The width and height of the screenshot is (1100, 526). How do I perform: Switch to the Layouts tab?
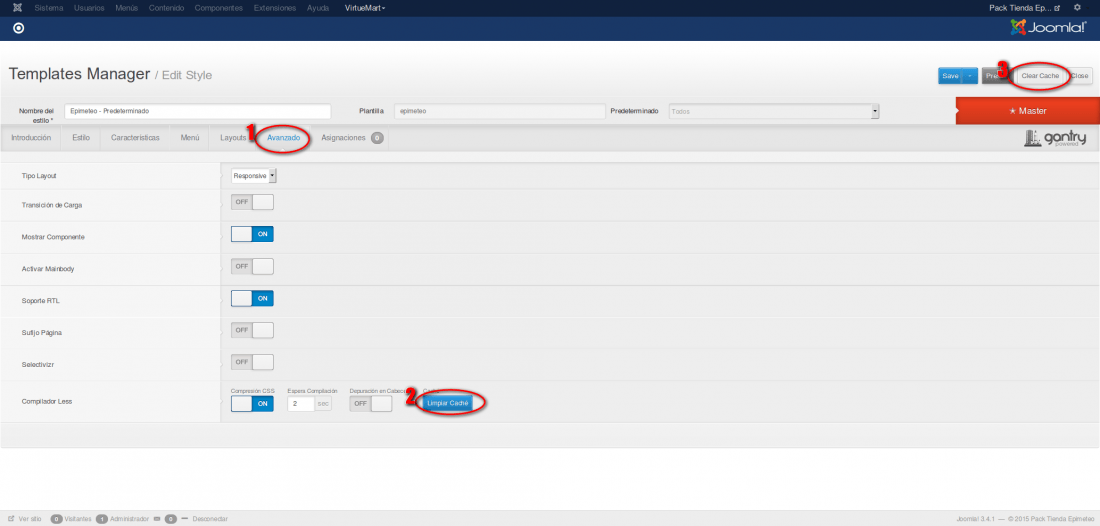point(233,138)
